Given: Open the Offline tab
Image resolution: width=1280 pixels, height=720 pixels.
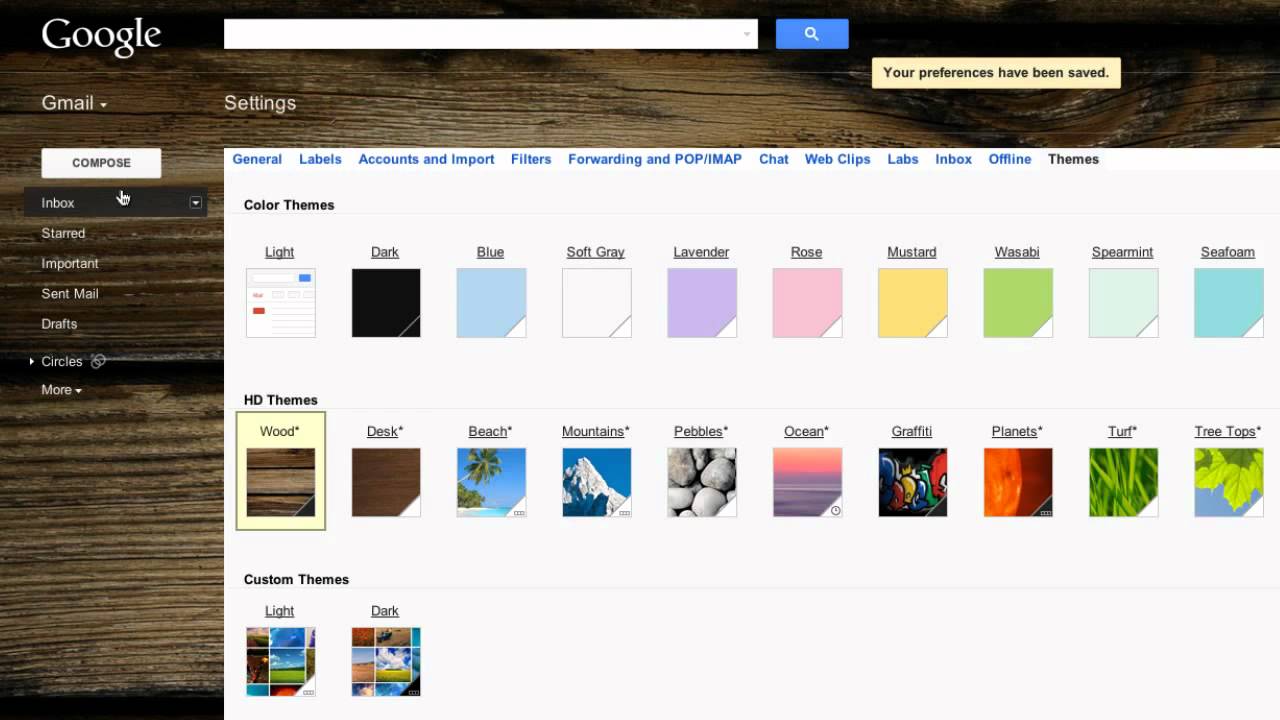Looking at the screenshot, I should click(x=1010, y=159).
